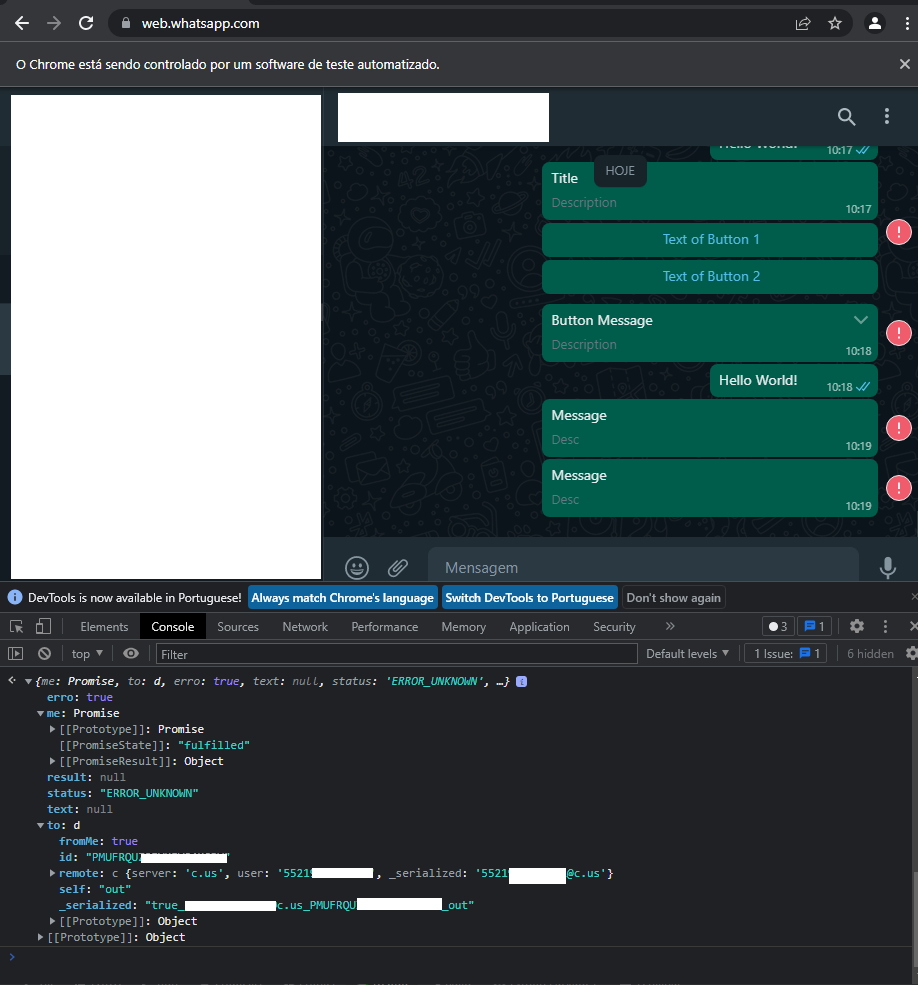Open console settings gear
The image size is (919, 986).
coord(911,654)
